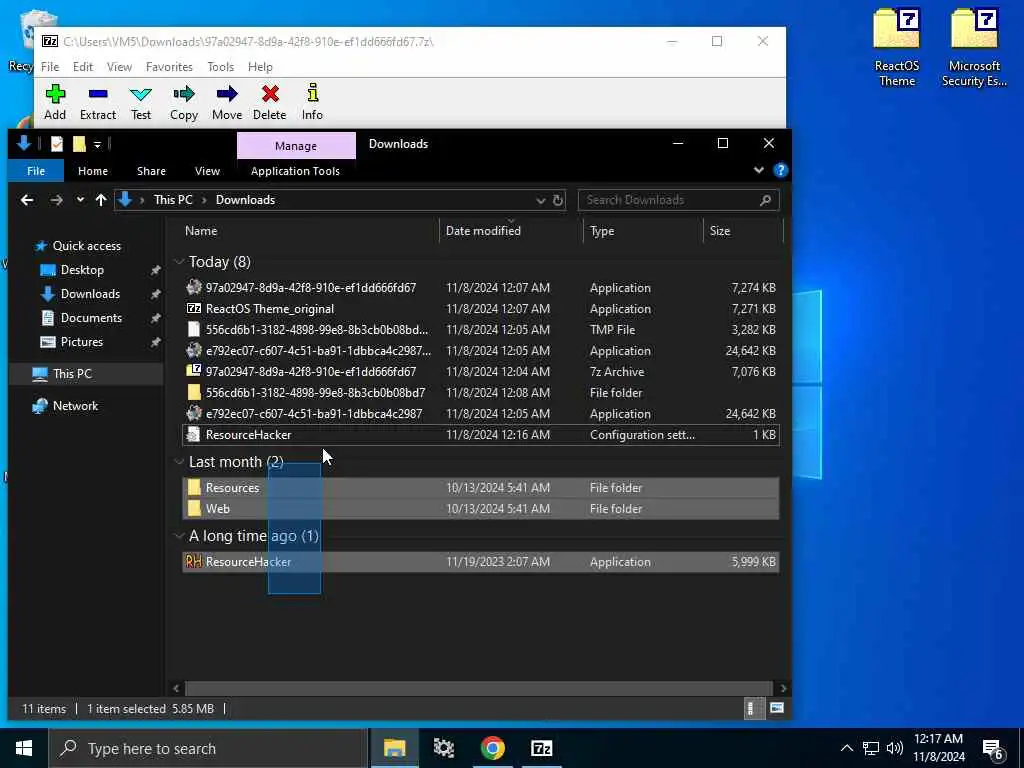
Task: Click the Manage contextual tab
Action: [296, 146]
